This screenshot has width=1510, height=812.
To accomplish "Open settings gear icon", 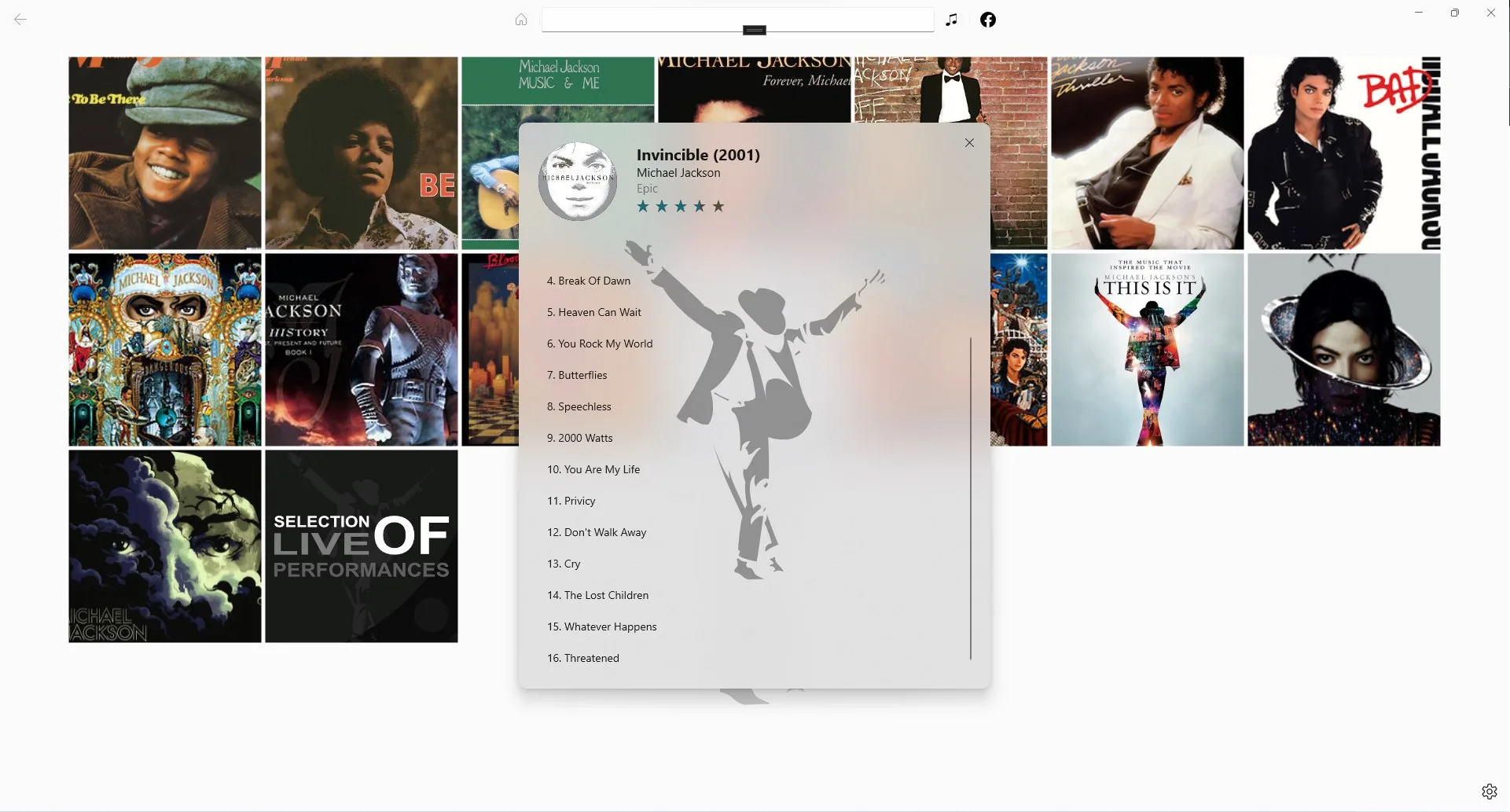I will [1490, 792].
